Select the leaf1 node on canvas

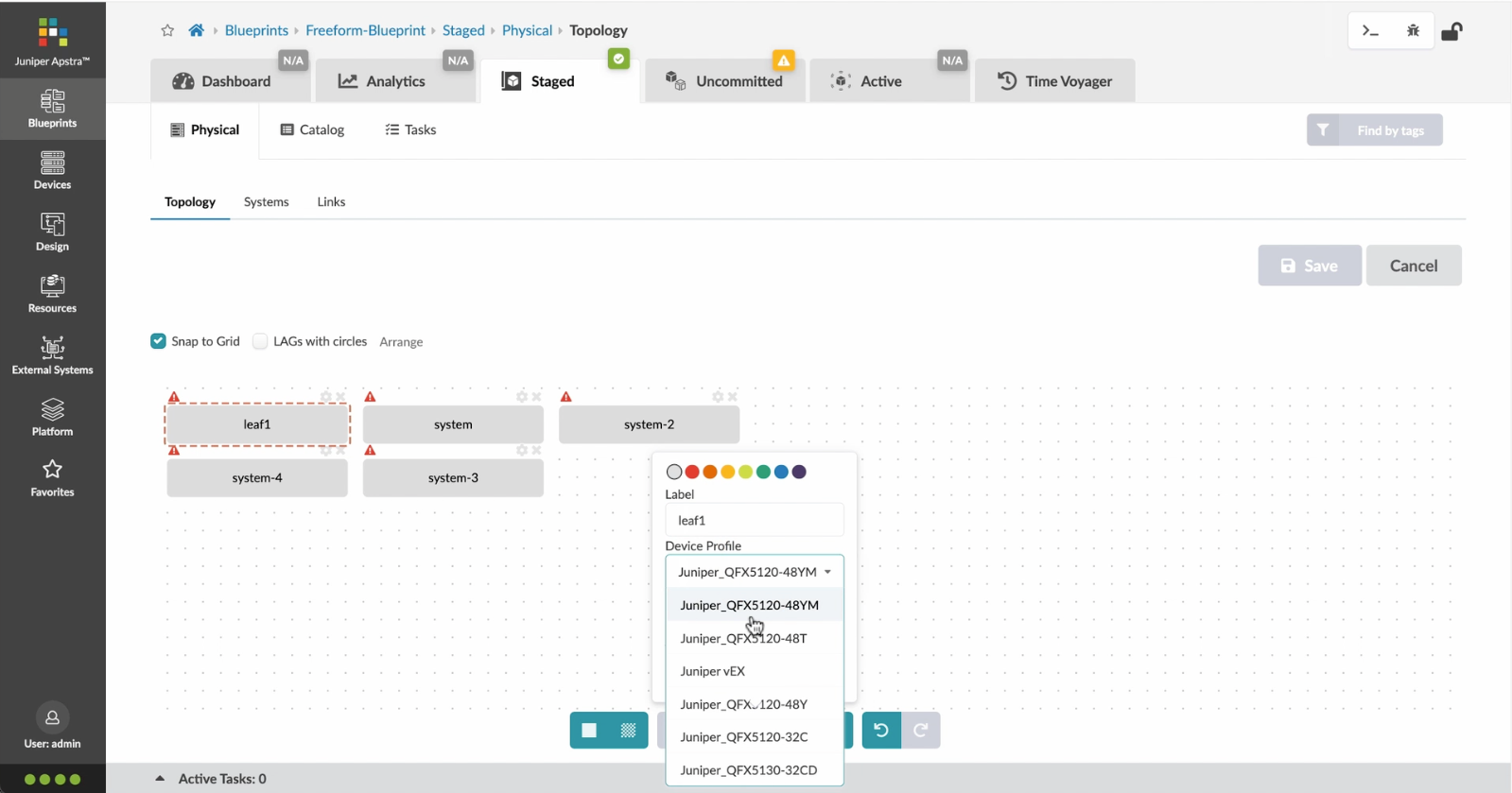[x=257, y=424]
